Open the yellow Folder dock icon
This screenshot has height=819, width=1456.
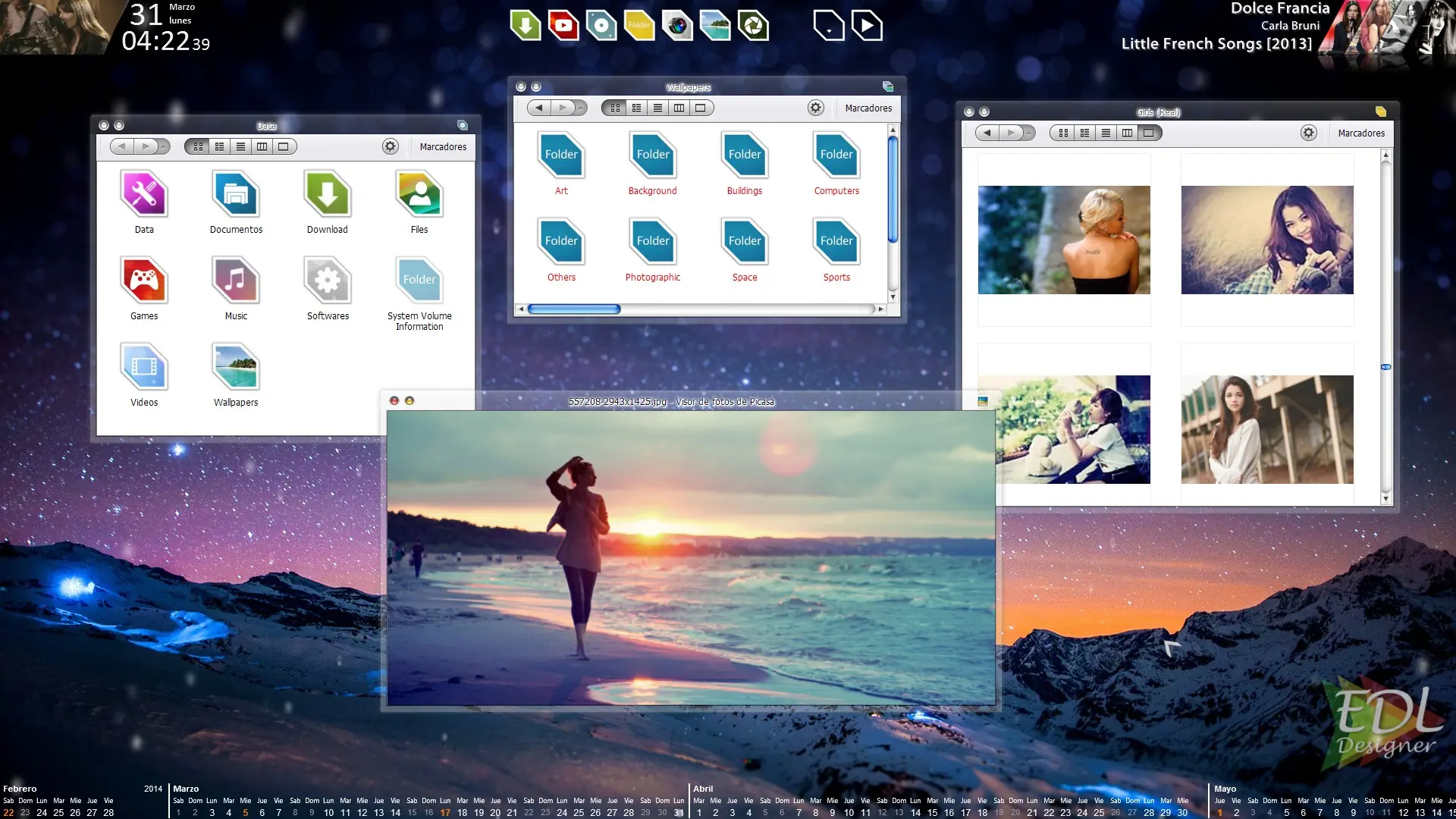pyautogui.click(x=639, y=25)
